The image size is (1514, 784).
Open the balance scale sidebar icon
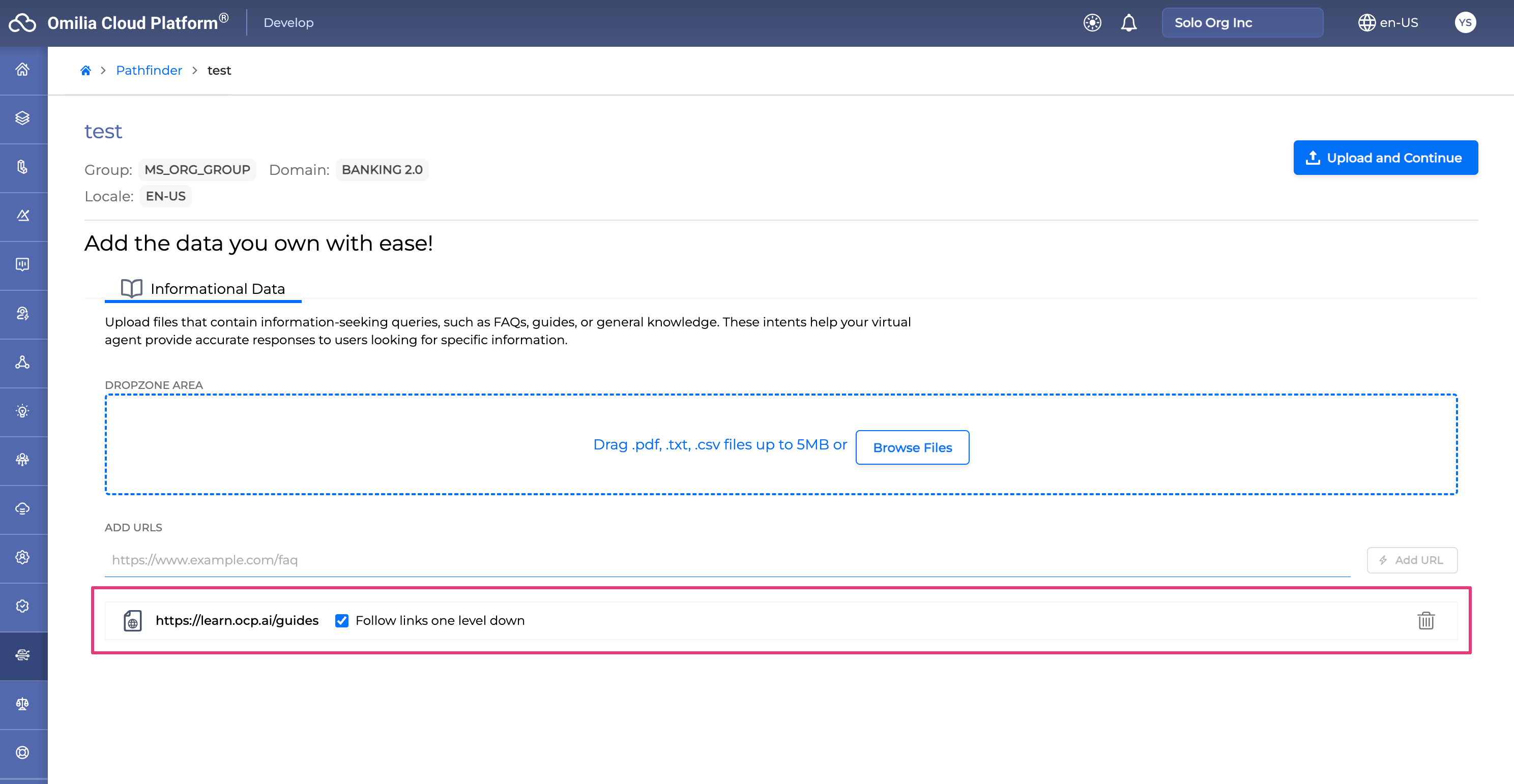[22, 704]
